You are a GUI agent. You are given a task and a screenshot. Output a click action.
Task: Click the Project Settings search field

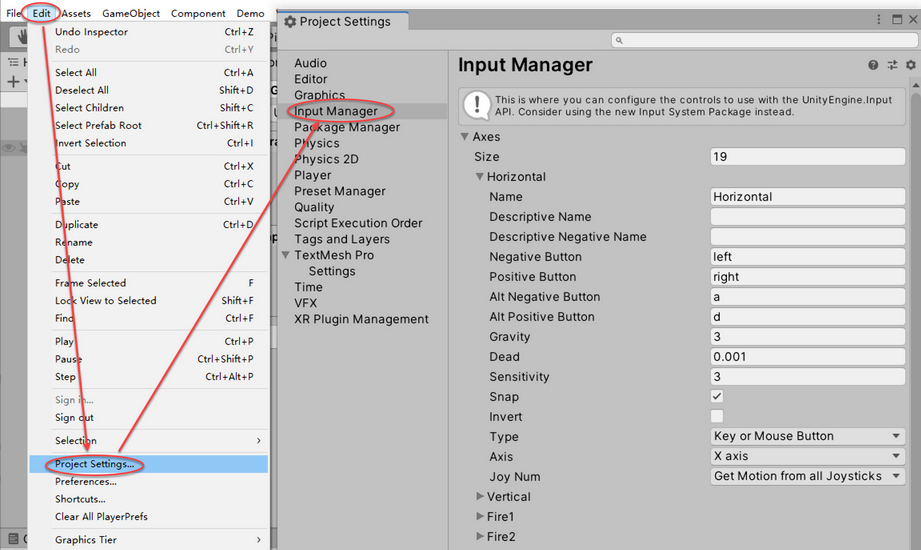coord(764,40)
